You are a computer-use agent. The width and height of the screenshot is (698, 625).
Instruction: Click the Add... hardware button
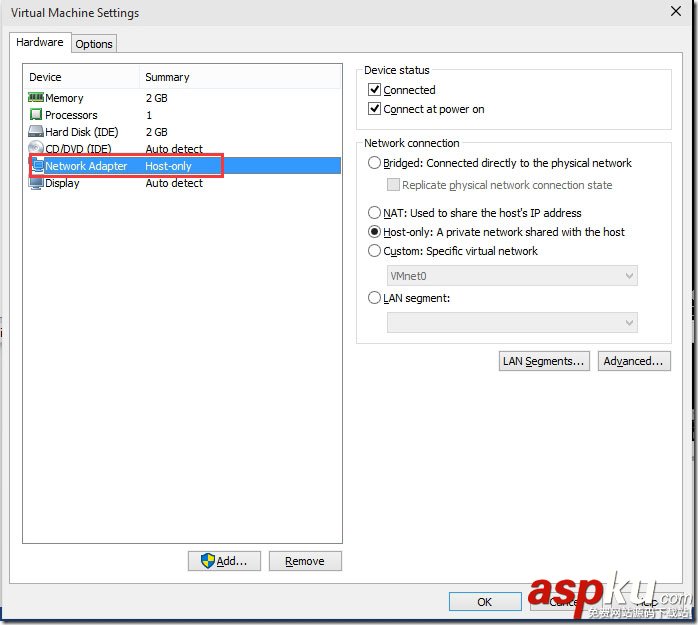224,561
